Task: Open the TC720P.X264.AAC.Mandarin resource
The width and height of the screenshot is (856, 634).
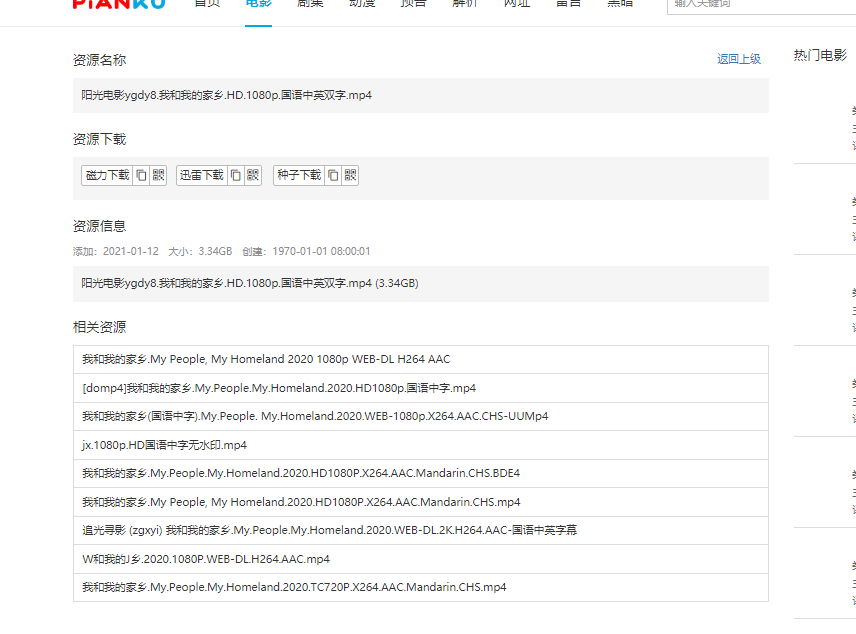Action: click(421, 588)
